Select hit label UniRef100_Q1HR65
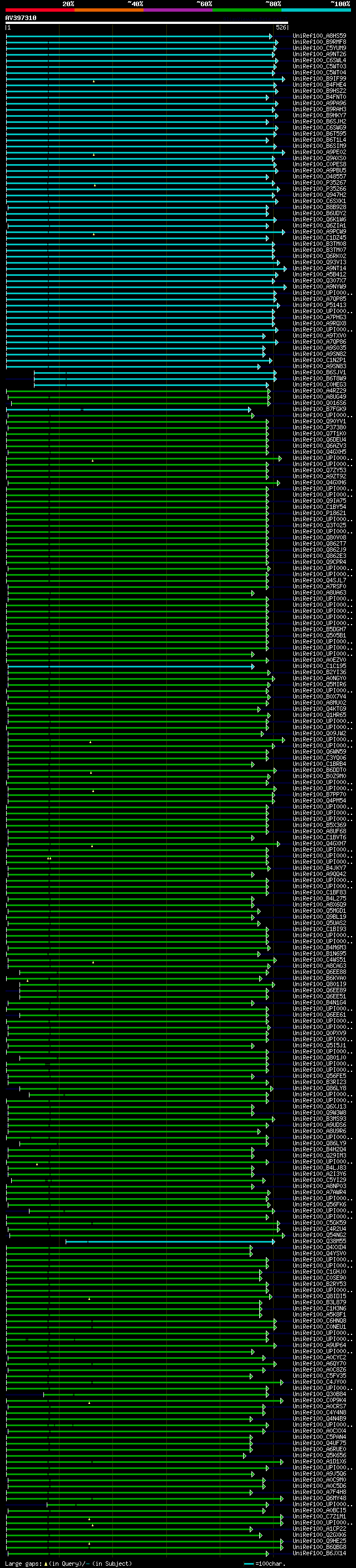The width and height of the screenshot is (356, 1568). pos(319,715)
